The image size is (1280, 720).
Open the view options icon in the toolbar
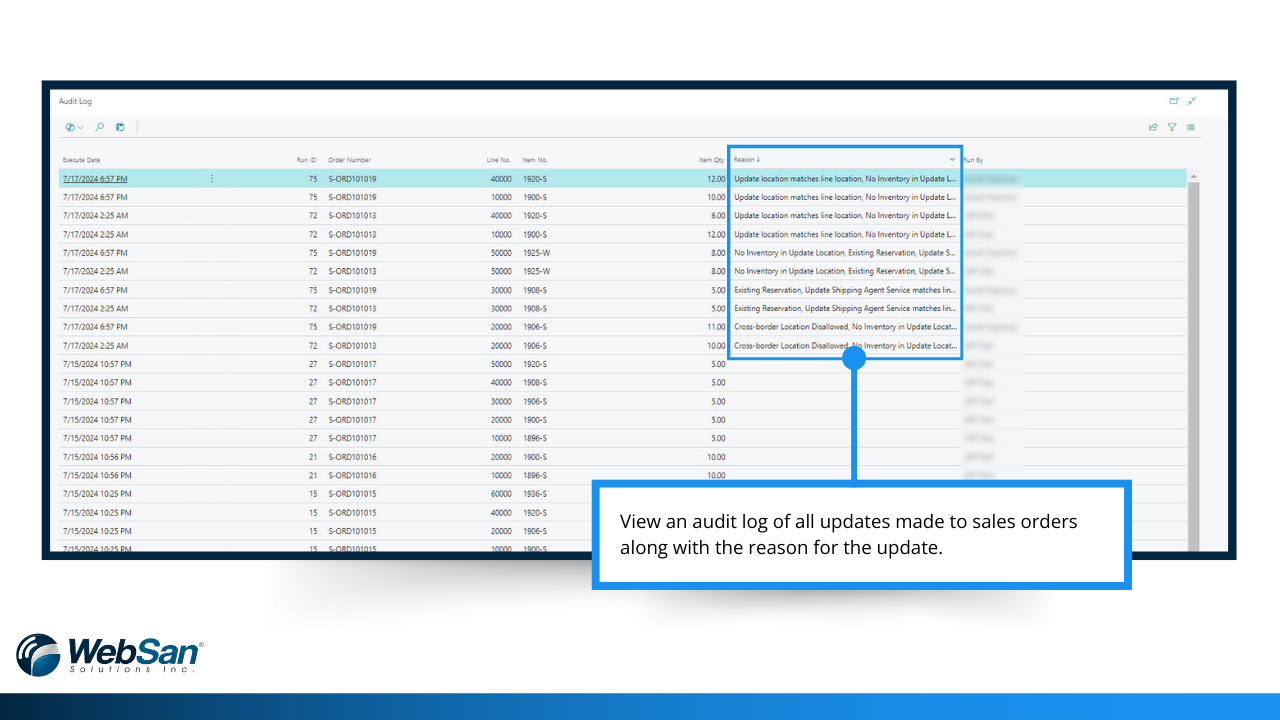click(x=74, y=127)
